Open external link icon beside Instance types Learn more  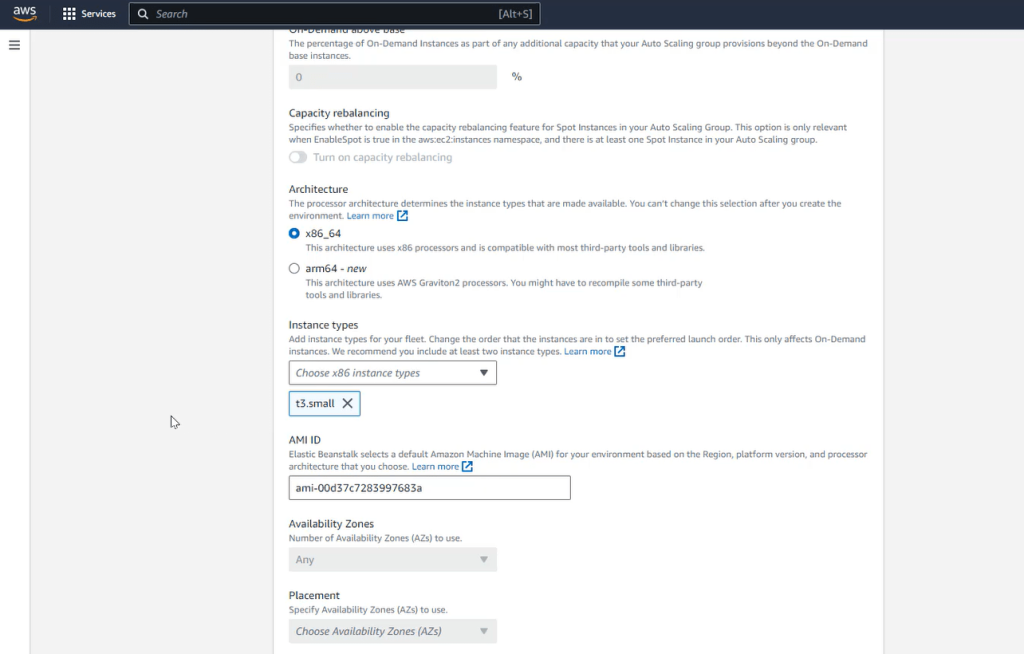(x=620, y=352)
